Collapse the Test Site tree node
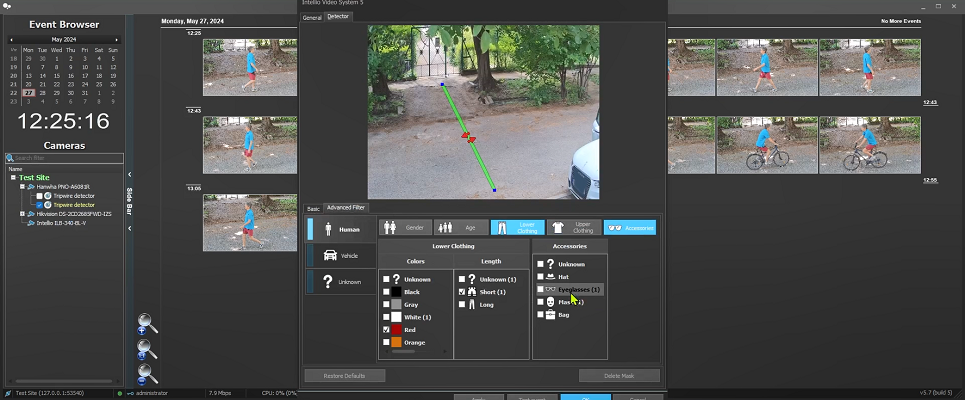Screen dimensions: 965x400 [x=13, y=177]
